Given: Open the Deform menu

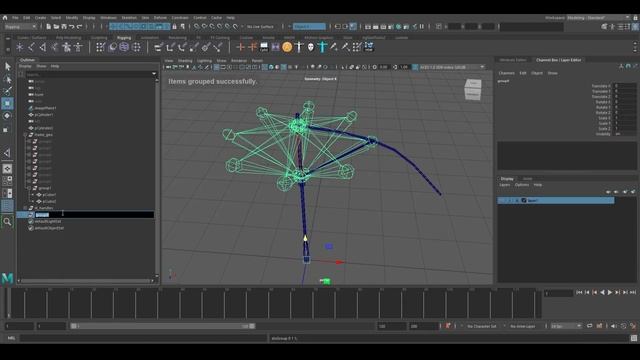Looking at the screenshot, I should [x=160, y=18].
